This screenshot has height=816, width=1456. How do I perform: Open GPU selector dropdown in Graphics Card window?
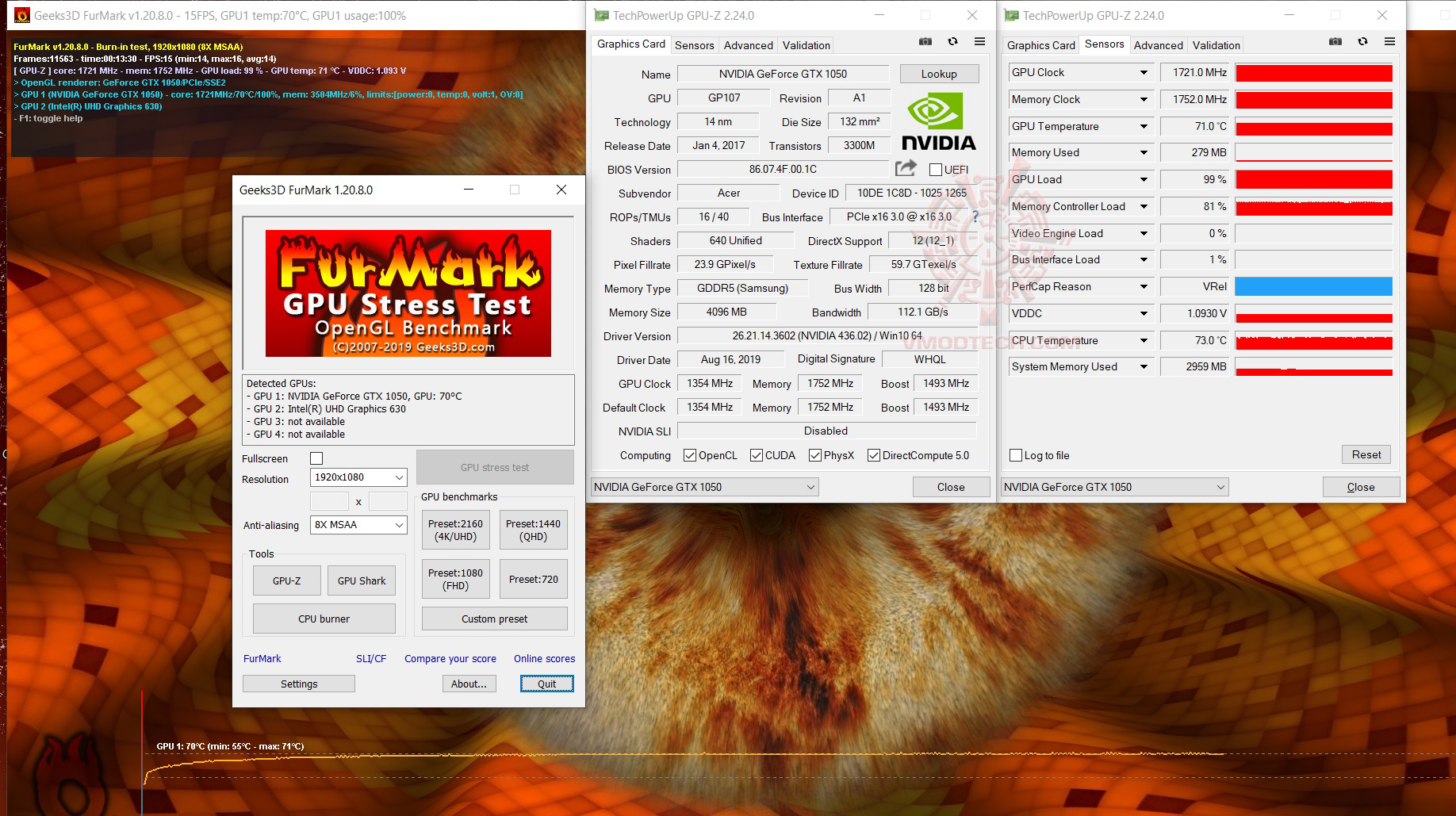pyautogui.click(x=705, y=487)
